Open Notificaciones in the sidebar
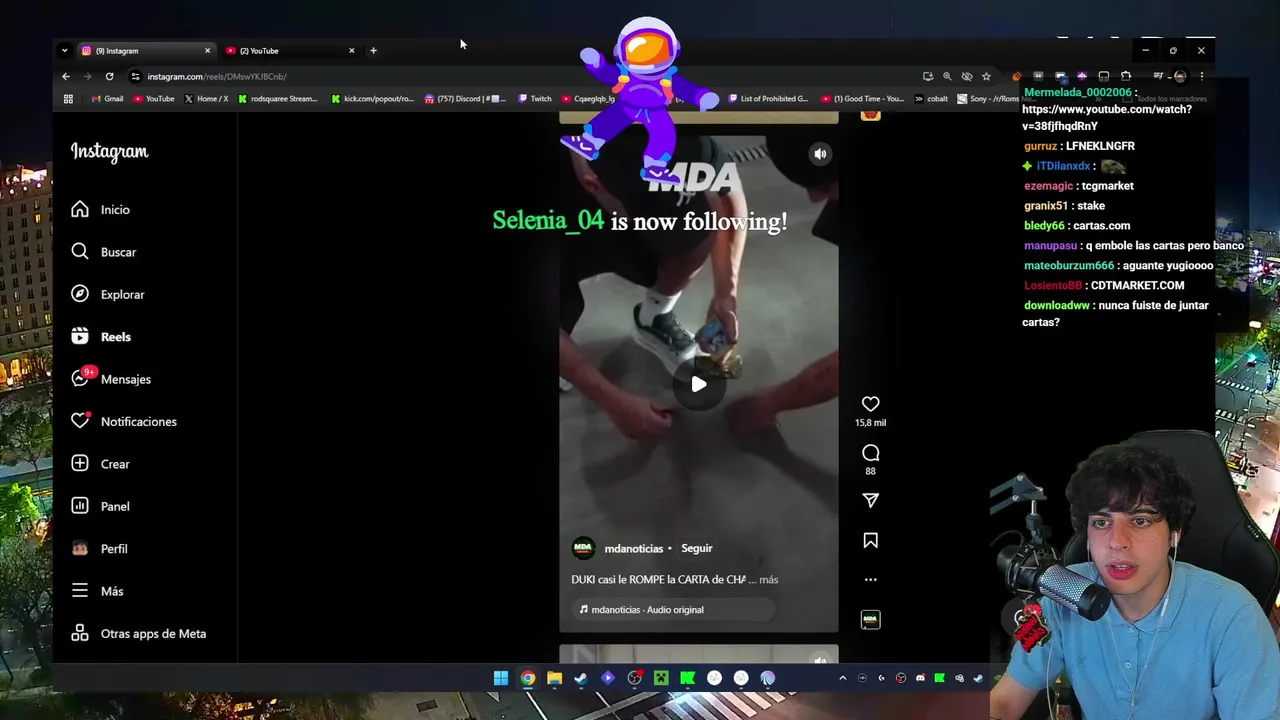This screenshot has width=1280, height=720. pos(124,421)
